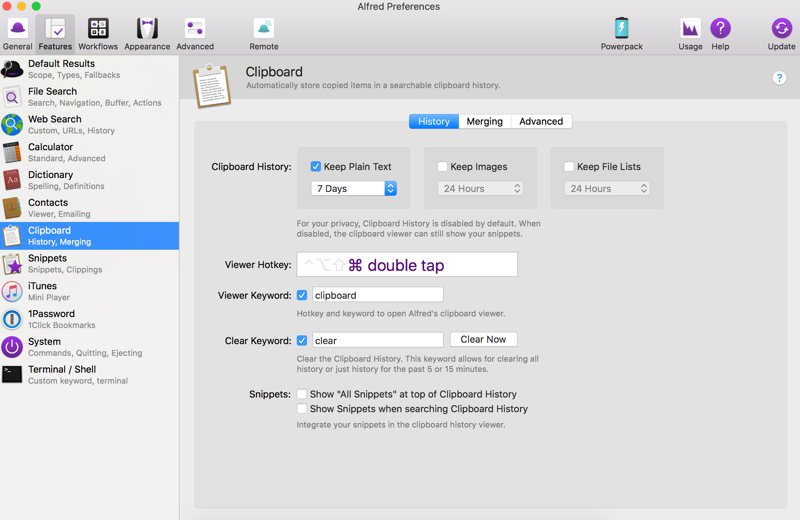Select iTunes Mini Player in the sidebar

click(x=89, y=291)
